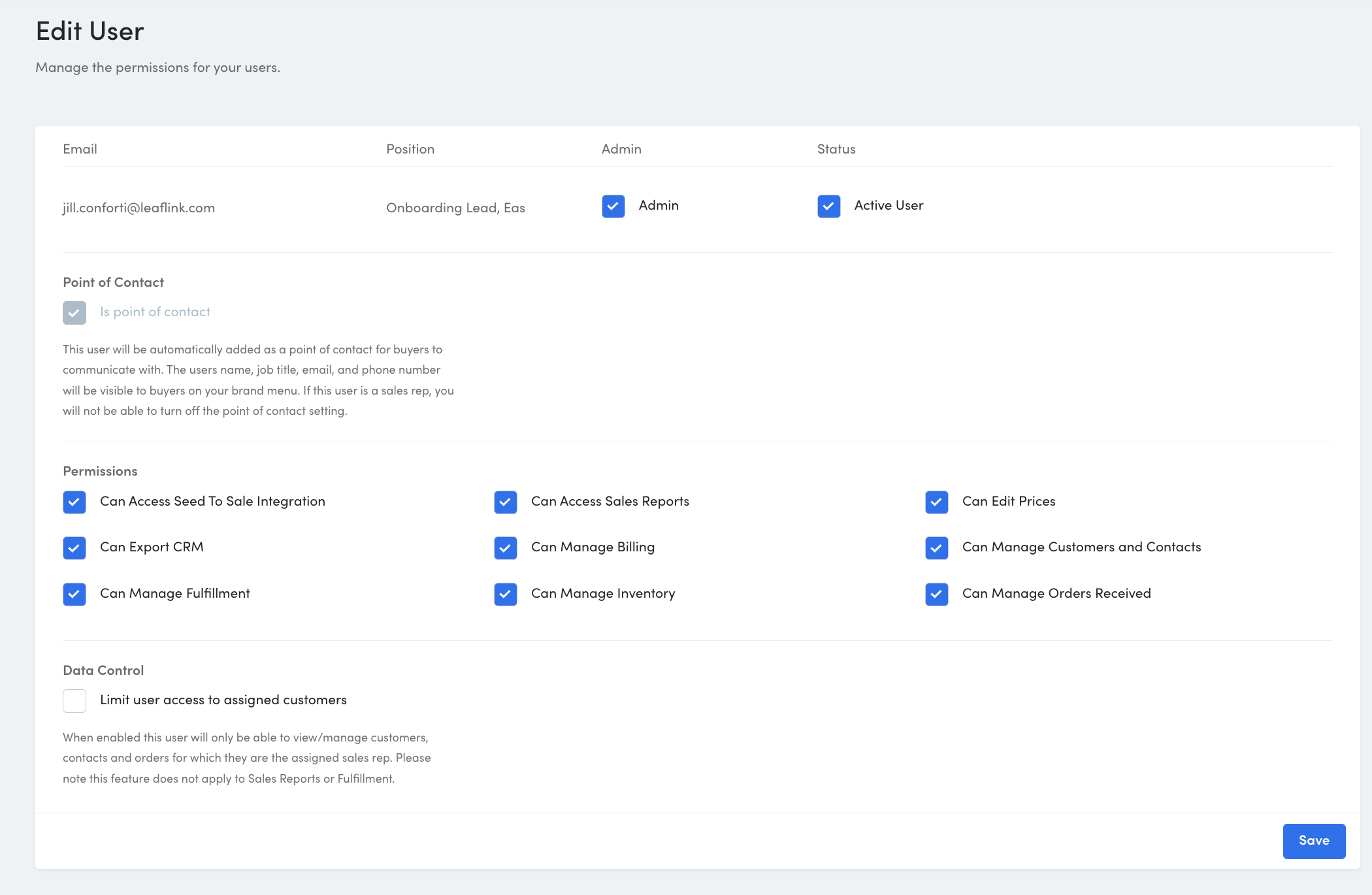Uncheck Can Access Sales Reports

pos(506,502)
